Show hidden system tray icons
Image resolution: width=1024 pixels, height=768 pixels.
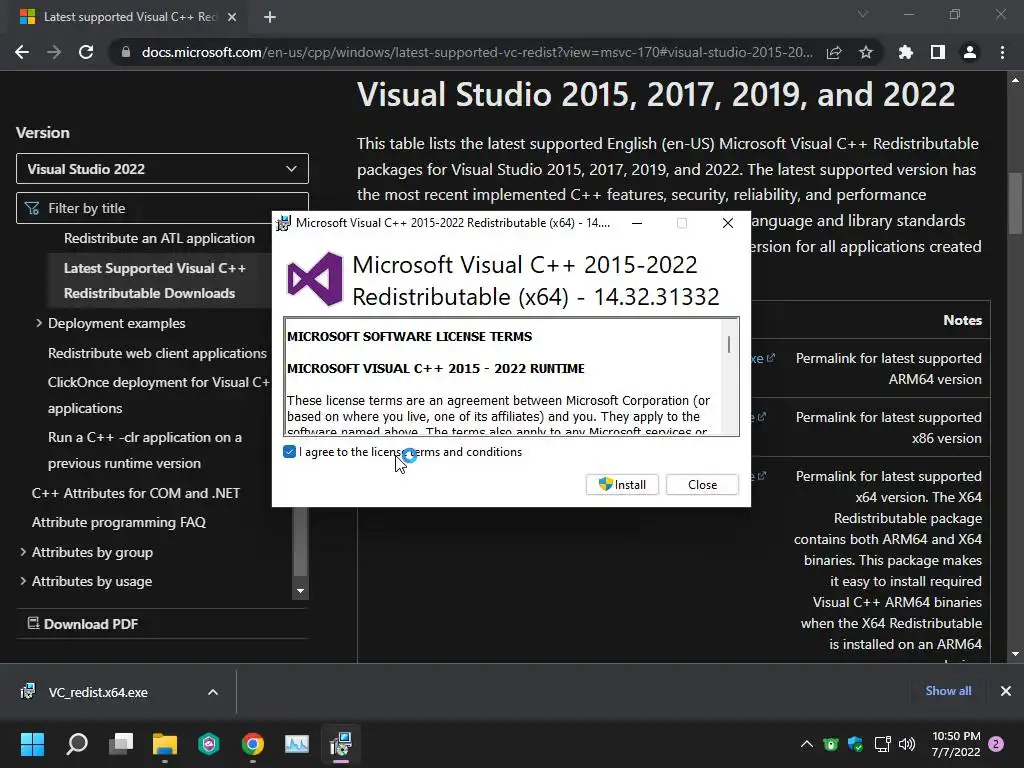tap(807, 744)
